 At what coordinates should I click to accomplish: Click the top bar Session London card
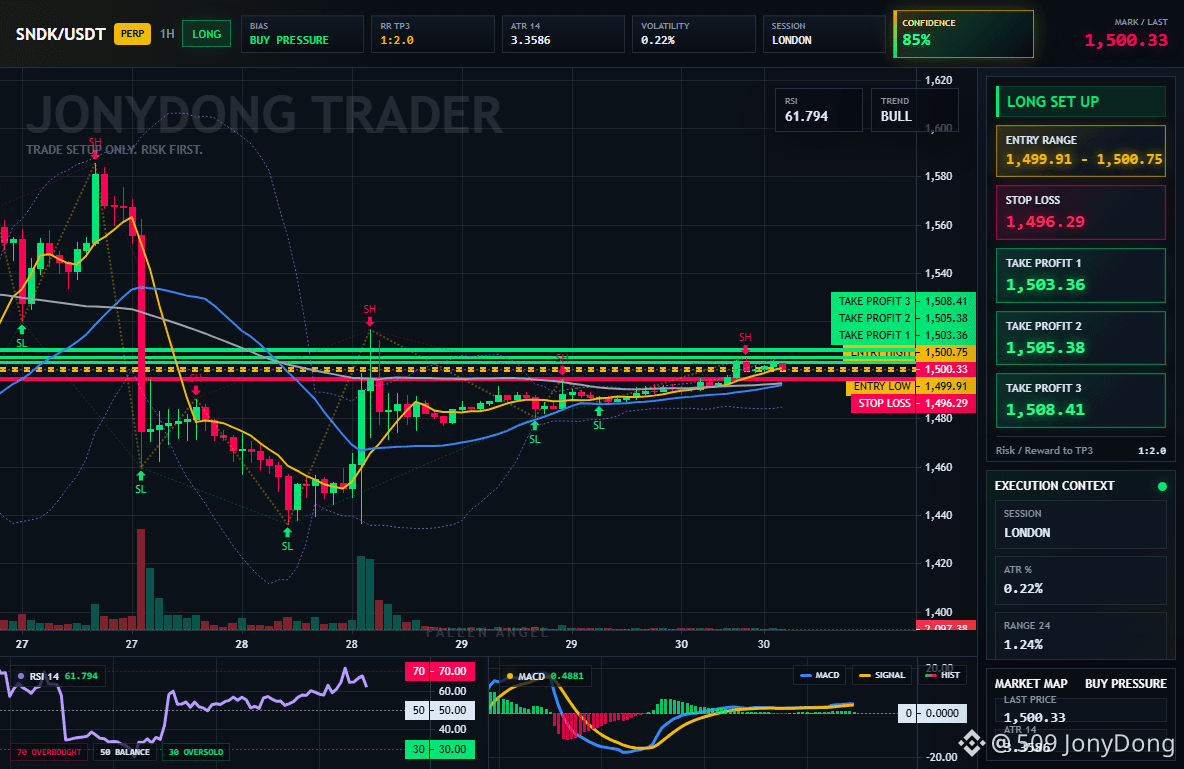coord(824,34)
